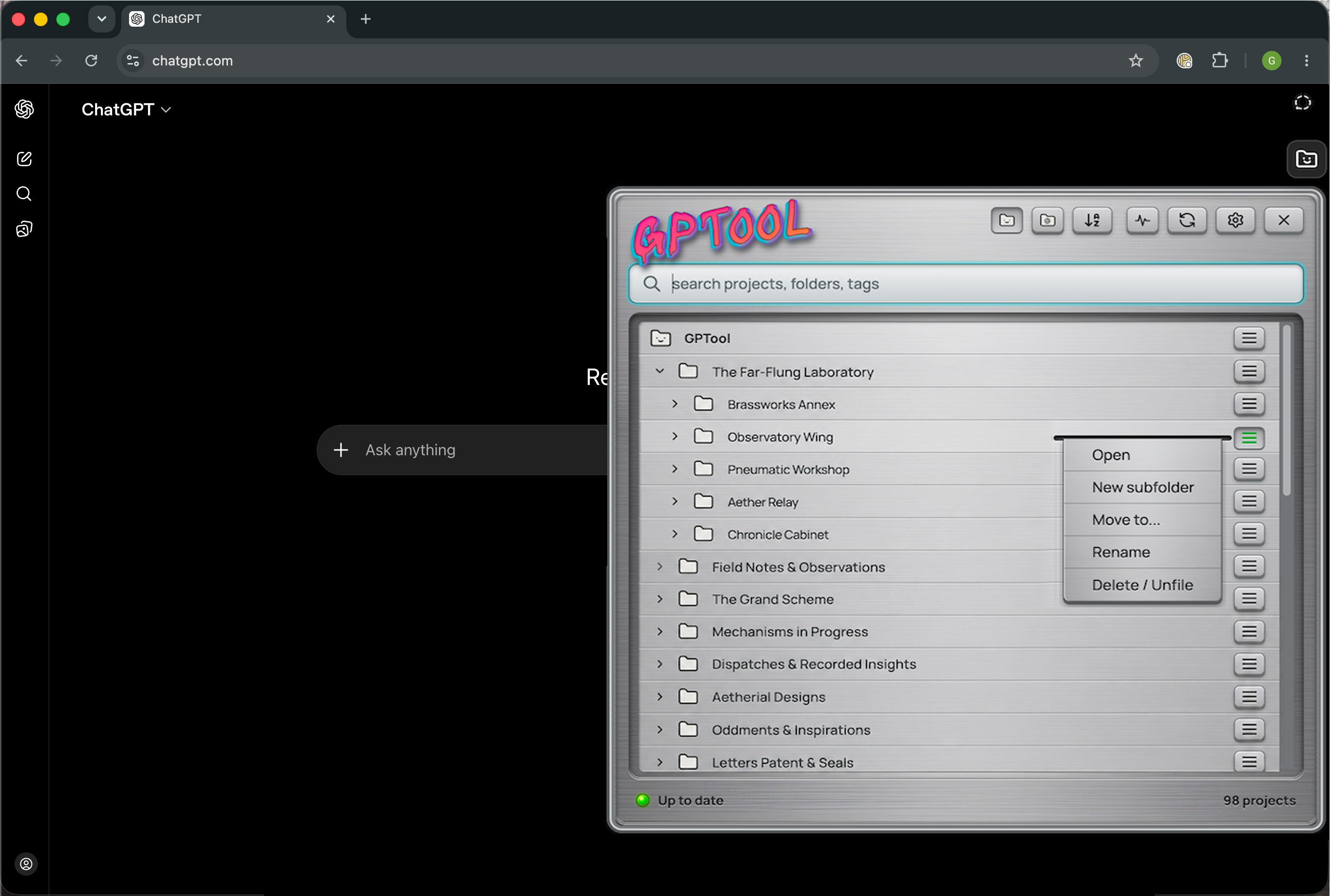Image resolution: width=1330 pixels, height=896 pixels.
Task: Bookmark this page with the star icon
Action: 1135,61
